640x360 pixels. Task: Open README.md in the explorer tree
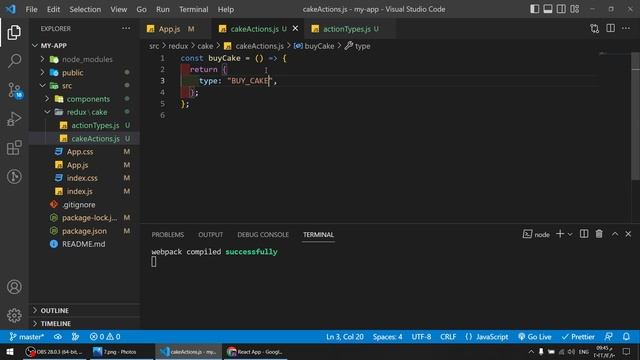85,244
